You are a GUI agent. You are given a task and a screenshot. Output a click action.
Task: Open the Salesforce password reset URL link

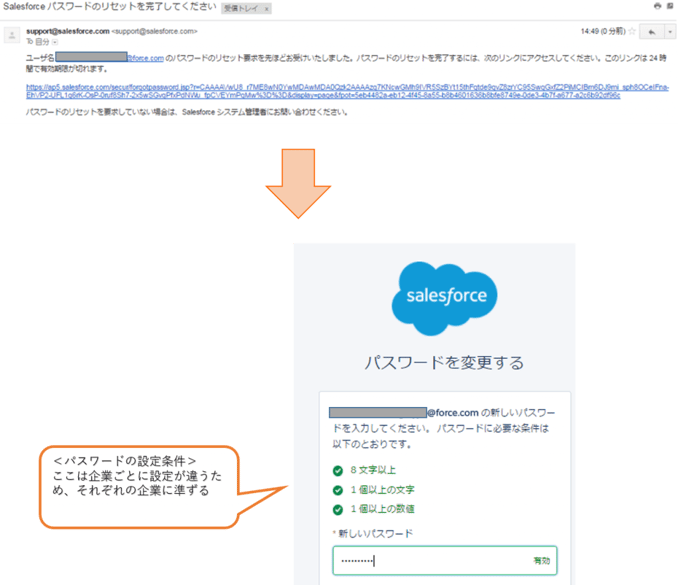(x=347, y=91)
